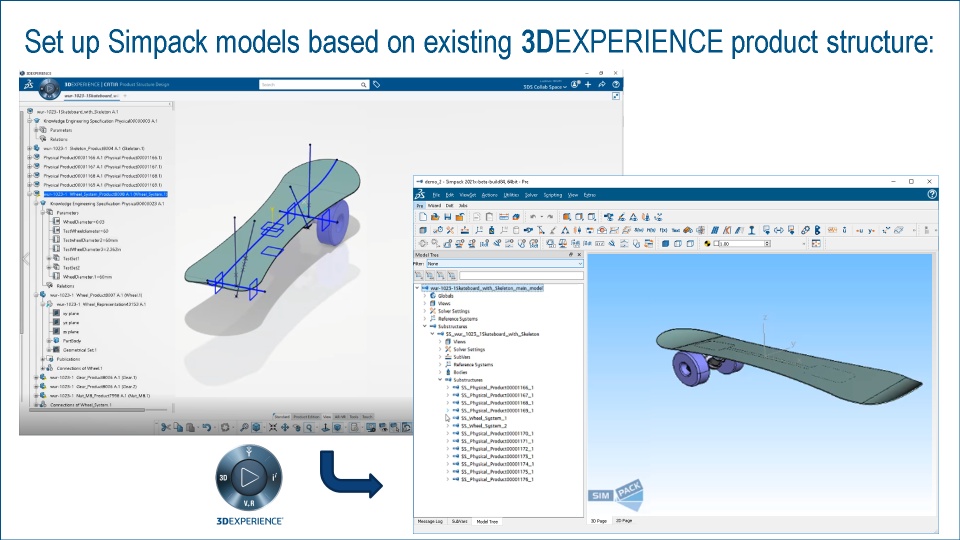Click the pan arrows icon in CATIA action bar

click(x=285, y=427)
